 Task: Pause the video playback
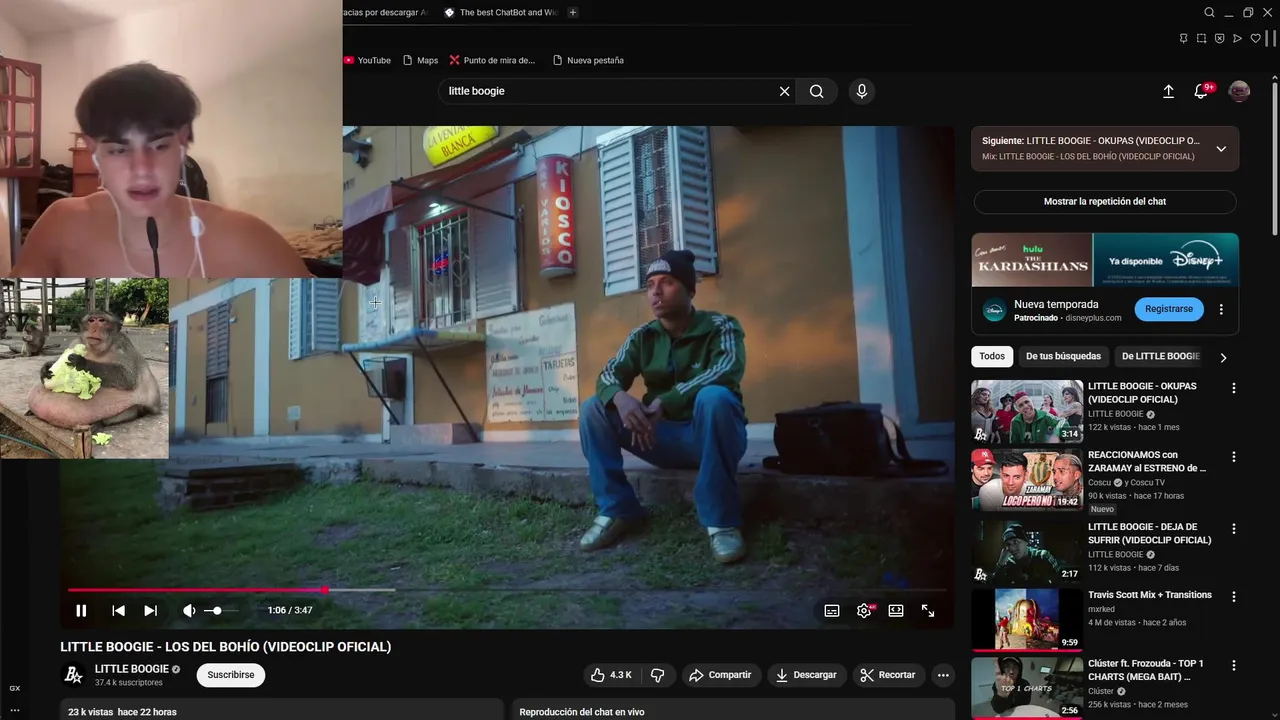click(81, 611)
